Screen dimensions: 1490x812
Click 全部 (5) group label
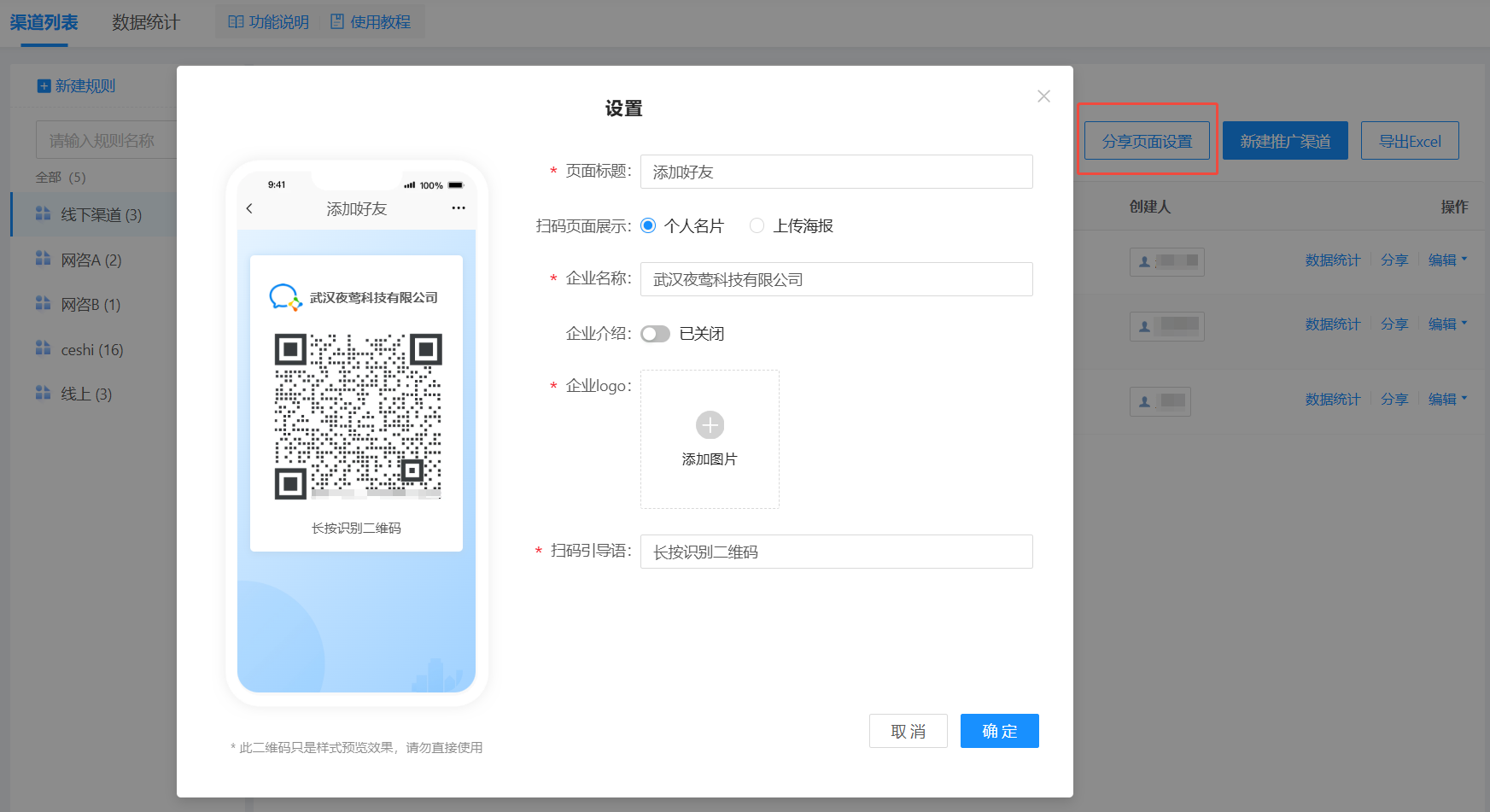[61, 178]
